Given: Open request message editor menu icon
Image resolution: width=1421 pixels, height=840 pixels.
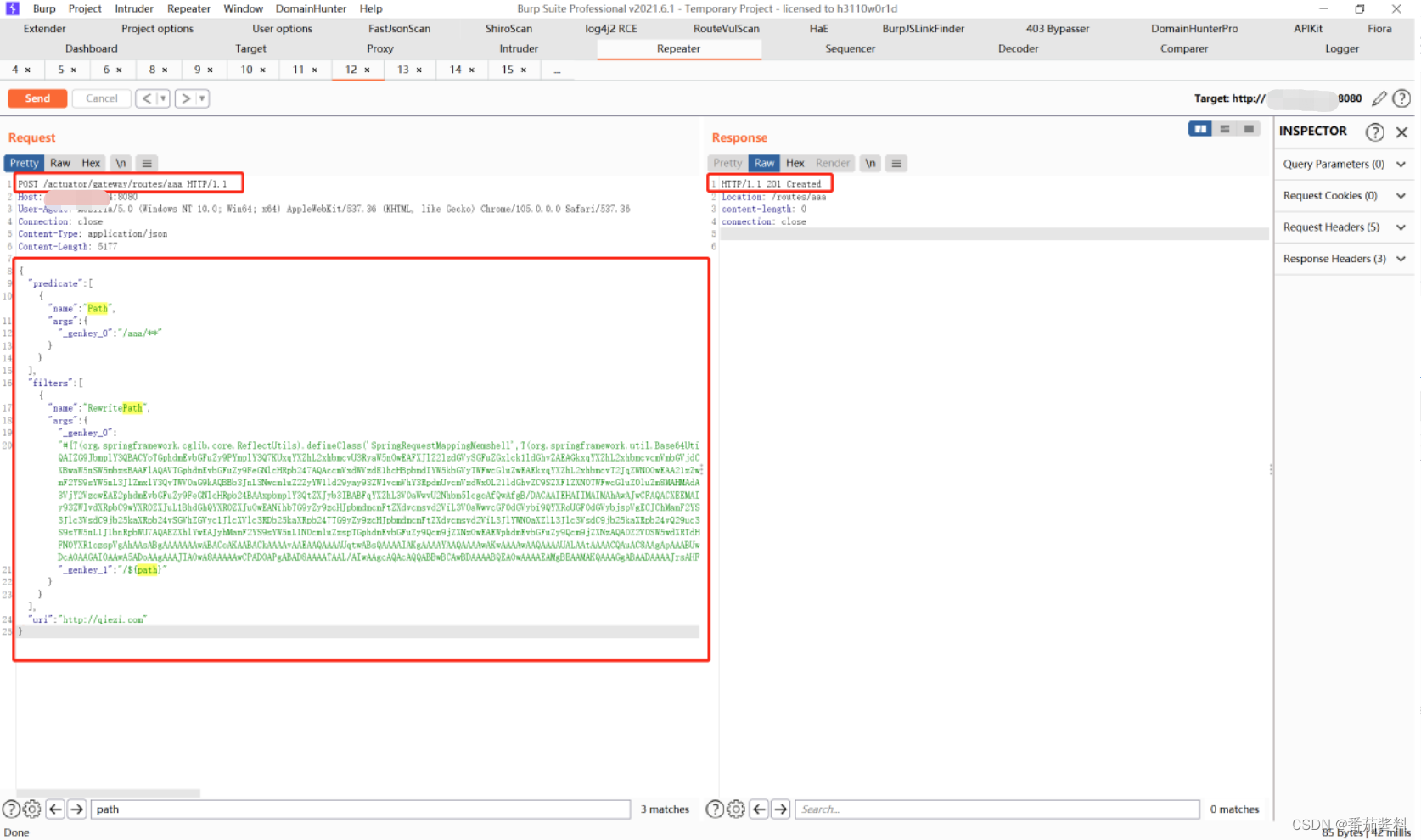Looking at the screenshot, I should pyautogui.click(x=147, y=163).
